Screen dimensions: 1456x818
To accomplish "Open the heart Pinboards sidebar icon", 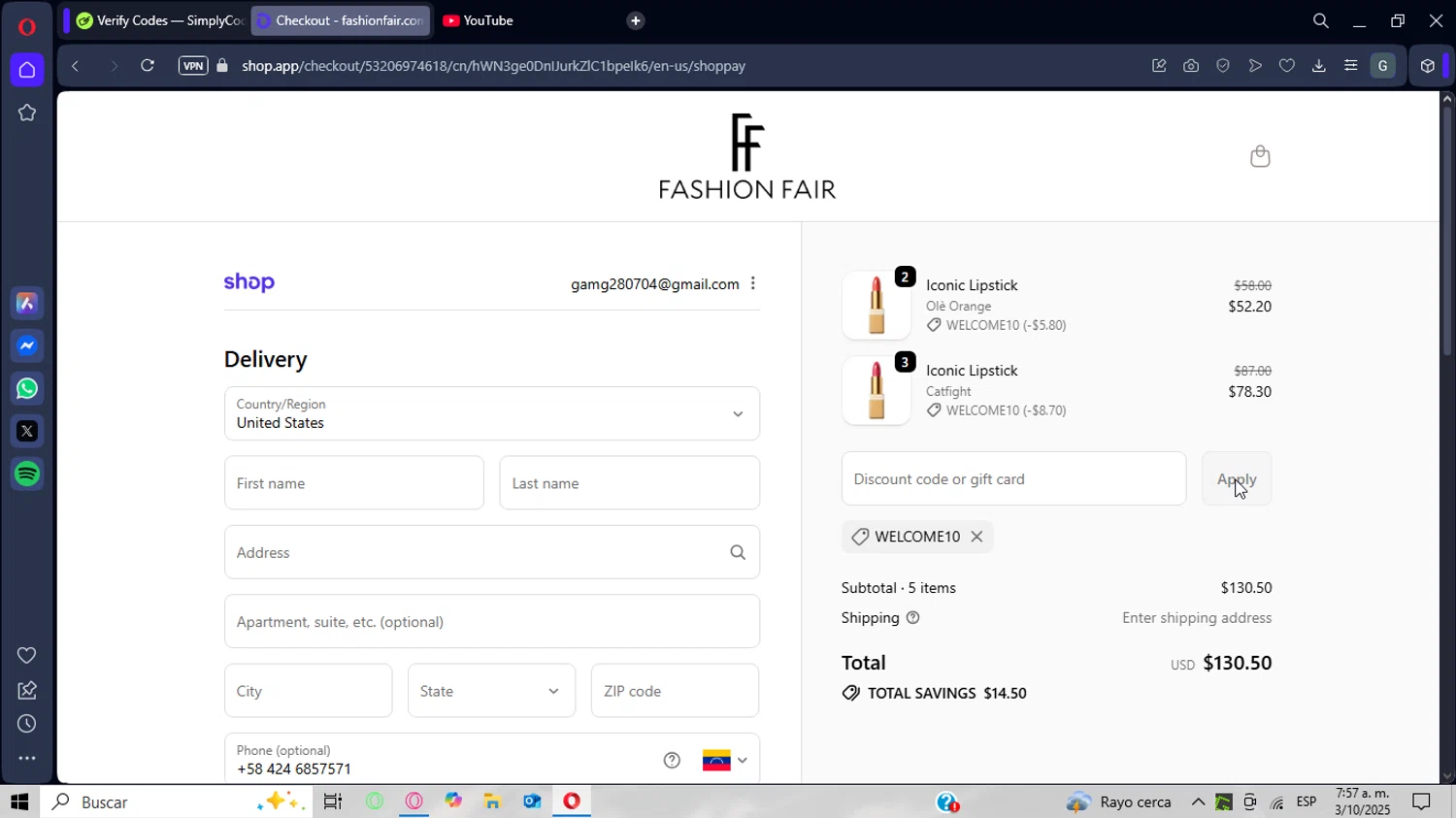I will coord(27,656).
